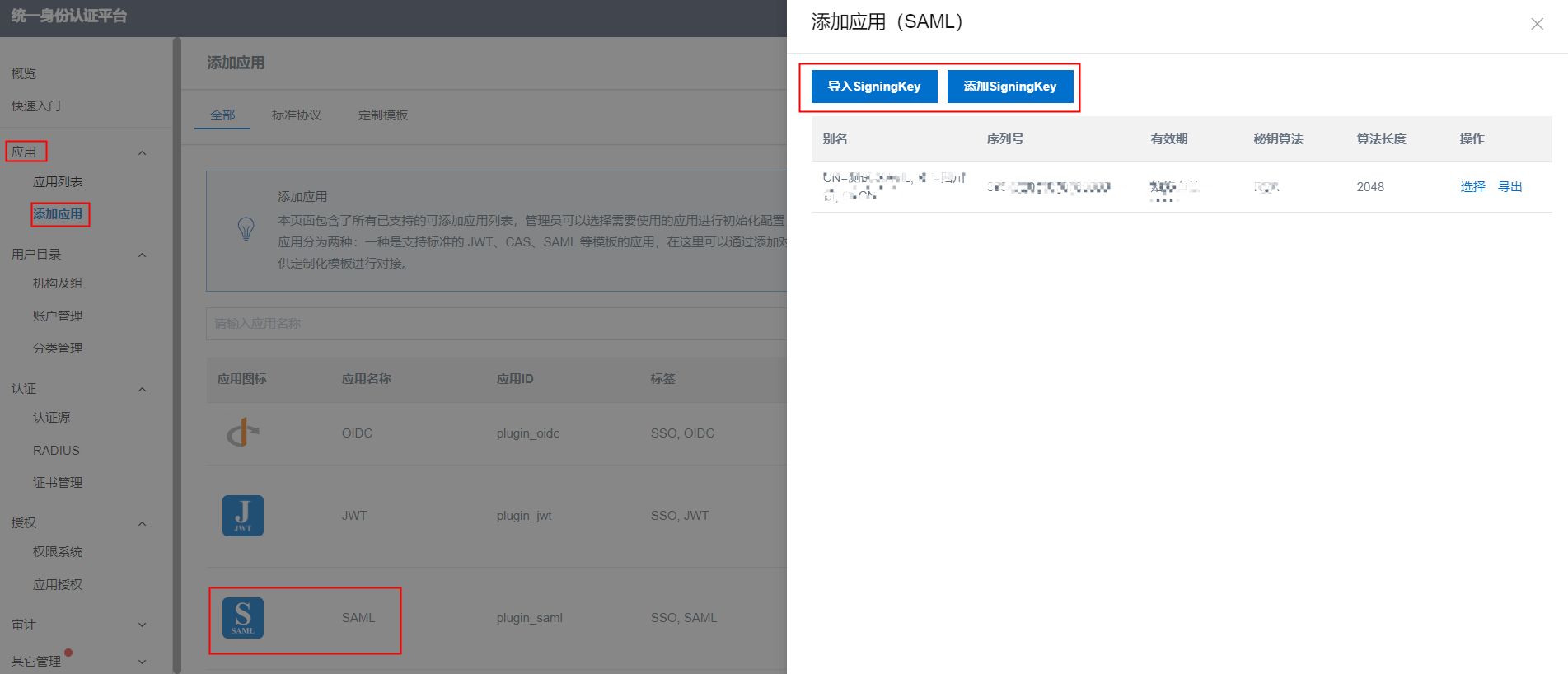Click the 导入SigningKey button
The image size is (1568, 674).
point(874,87)
